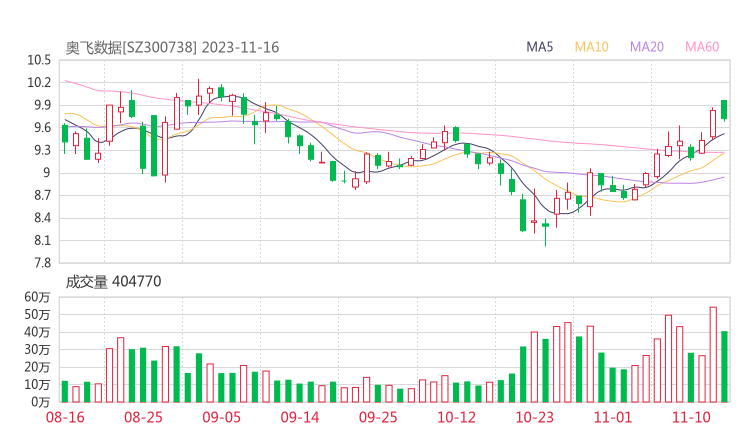
Task: Click the MA5 legend label
Action: click(539, 47)
